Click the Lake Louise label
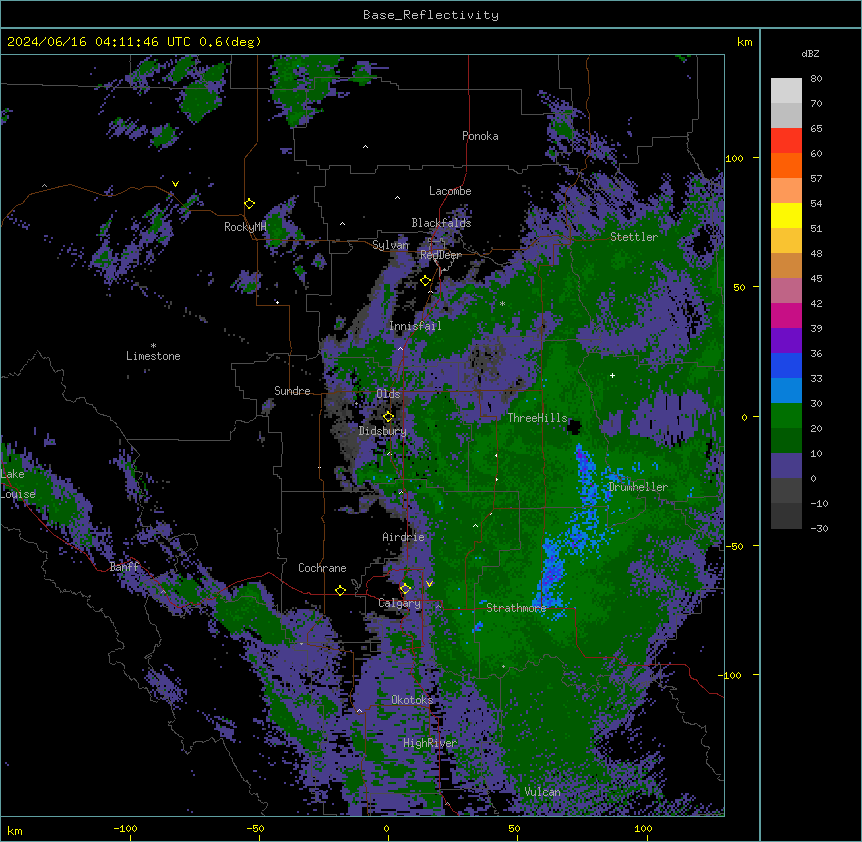Screen dimensions: 862x842 (x=18, y=484)
